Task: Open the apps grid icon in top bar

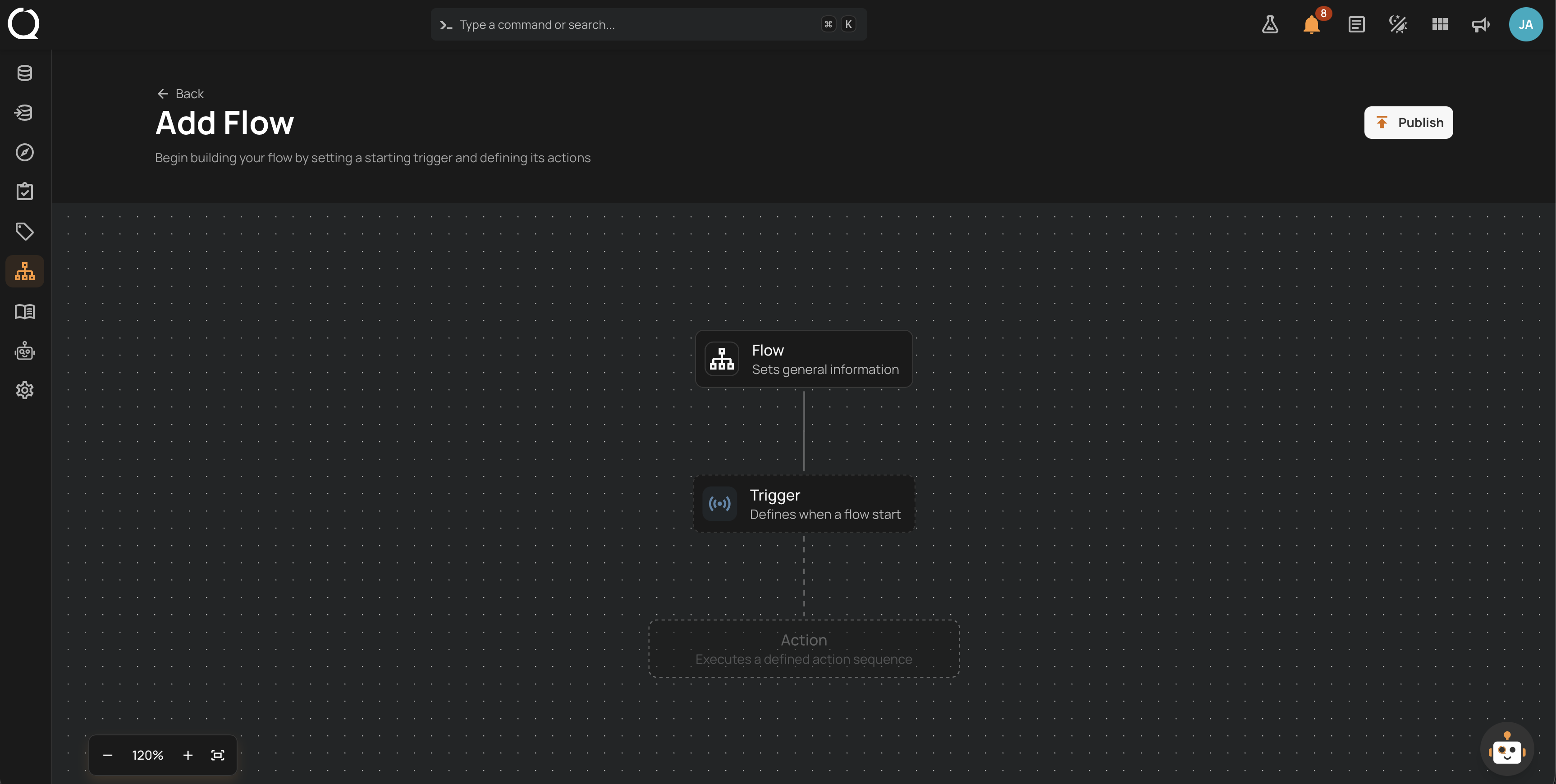Action: click(x=1440, y=24)
